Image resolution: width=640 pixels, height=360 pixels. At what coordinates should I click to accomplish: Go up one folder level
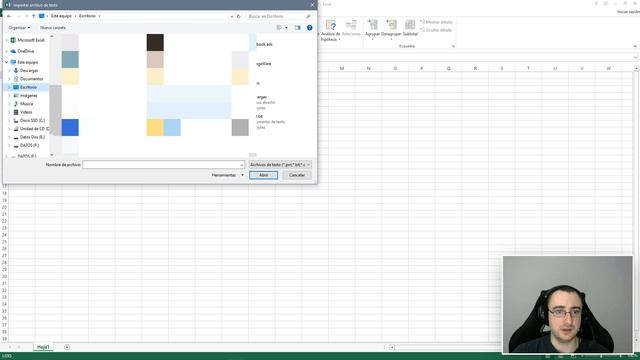tap(33, 16)
